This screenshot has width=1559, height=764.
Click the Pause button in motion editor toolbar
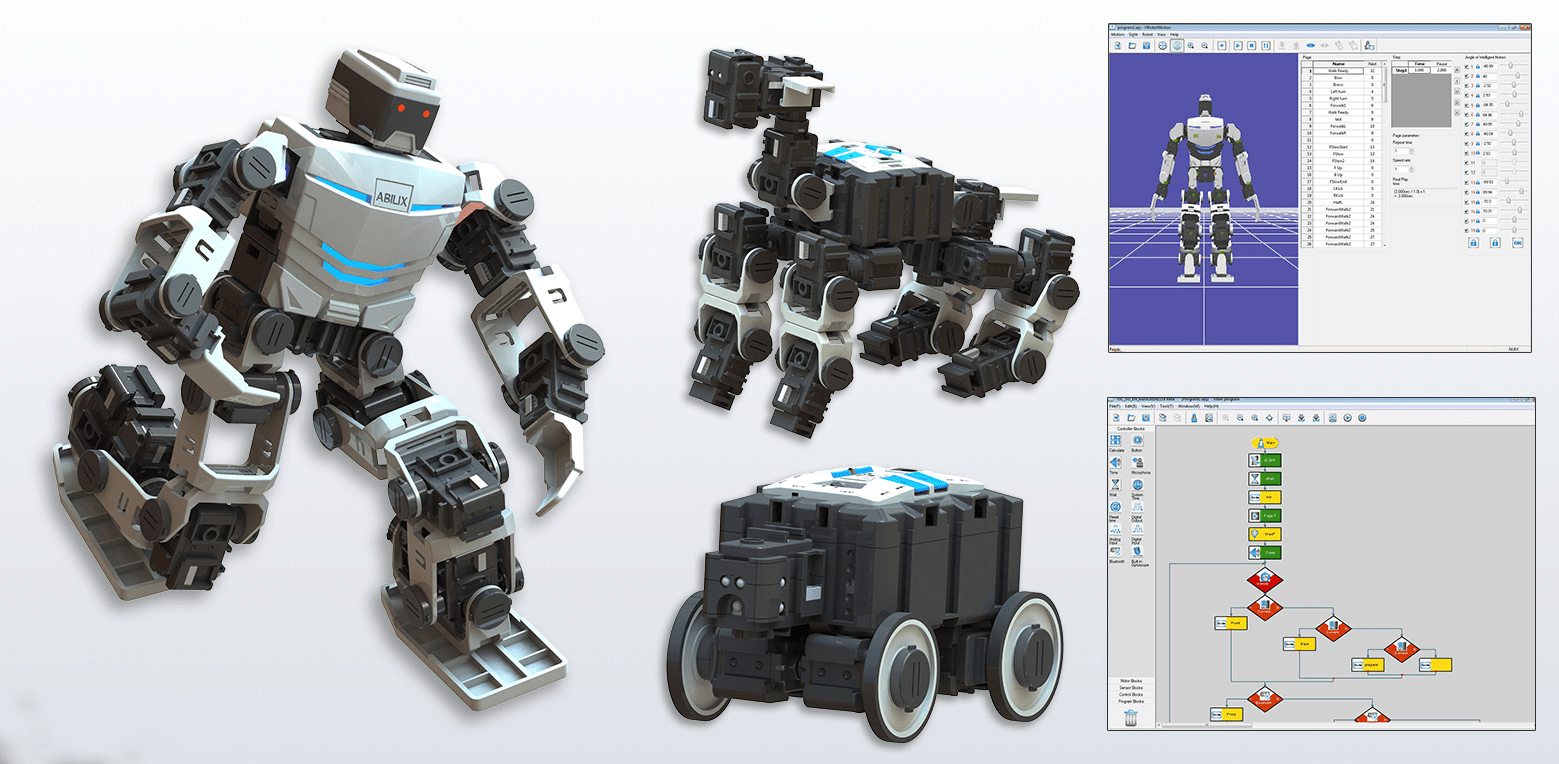[x=1265, y=46]
